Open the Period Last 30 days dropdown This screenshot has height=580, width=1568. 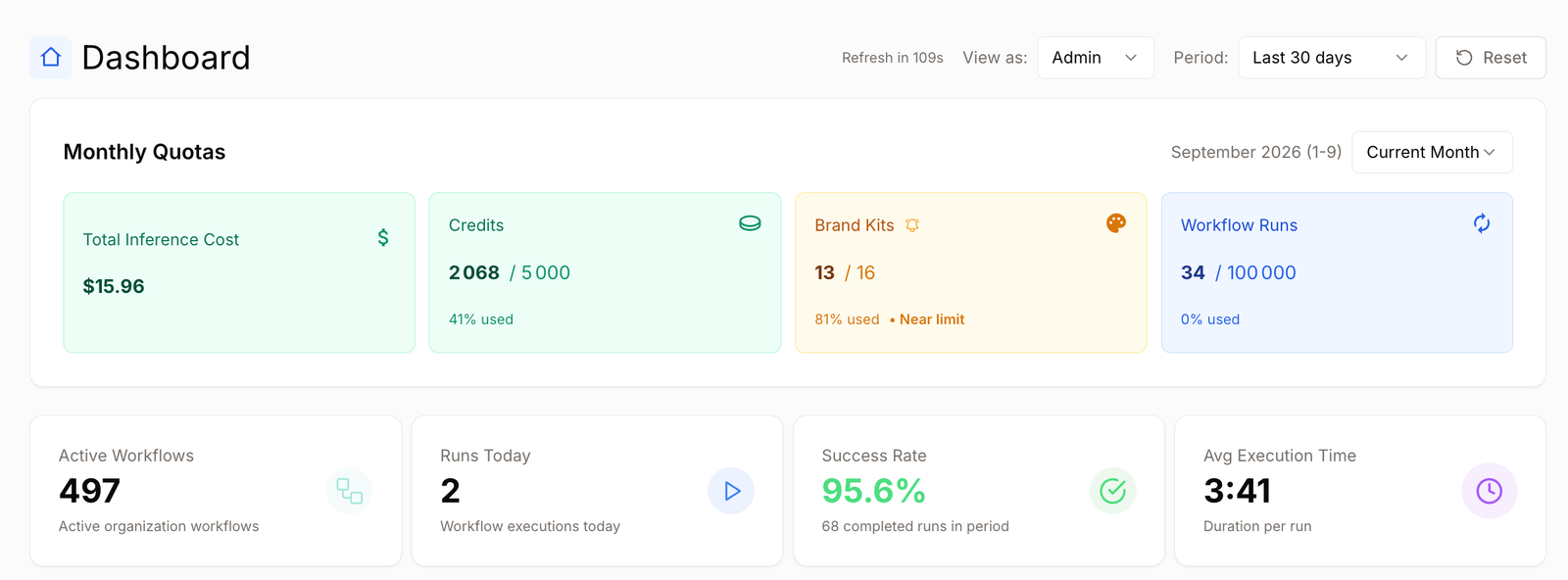pos(1332,58)
